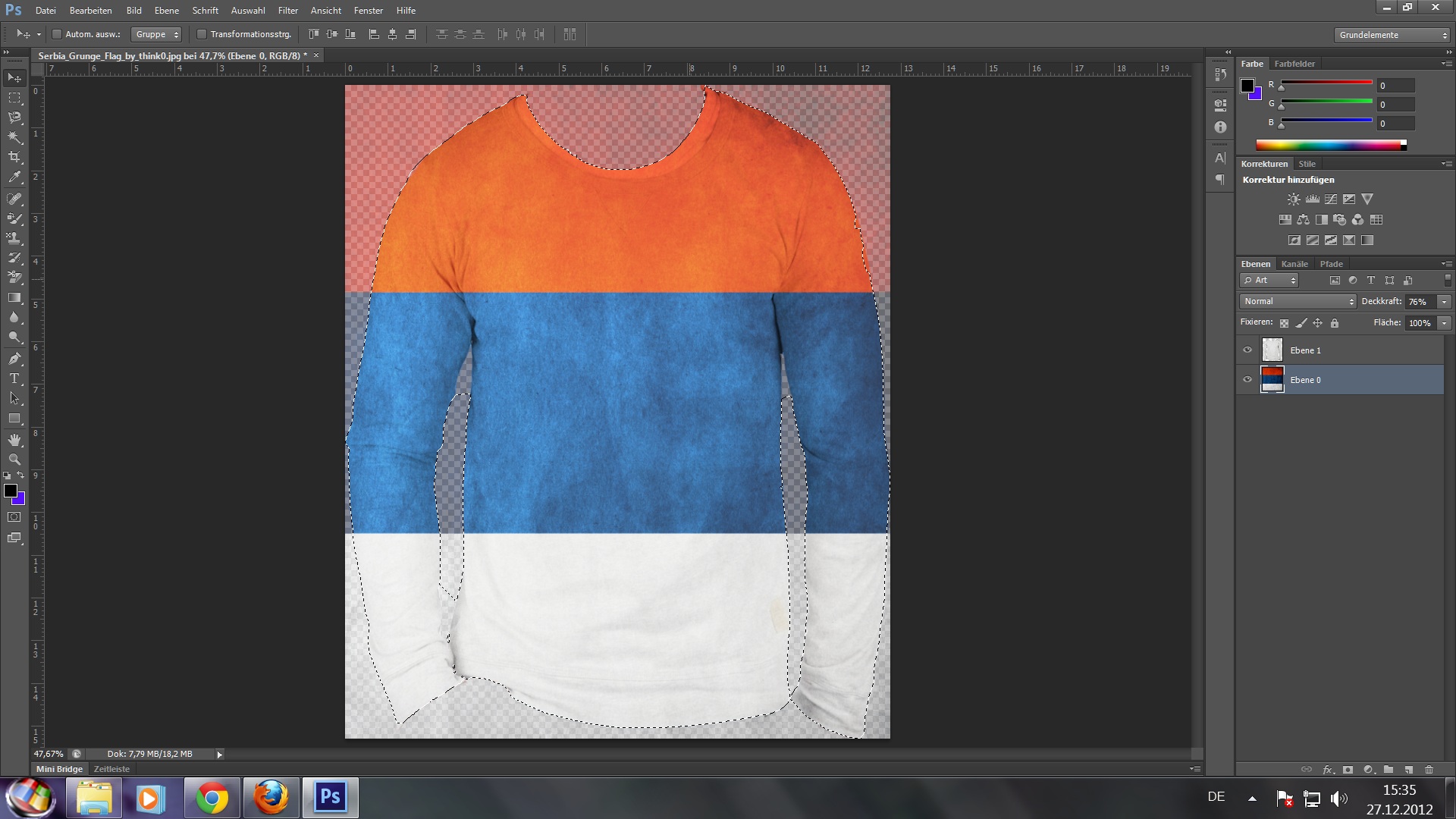The height and width of the screenshot is (819, 1456).
Task: Select the Zoom tool in toolbox
Action: pyautogui.click(x=14, y=460)
